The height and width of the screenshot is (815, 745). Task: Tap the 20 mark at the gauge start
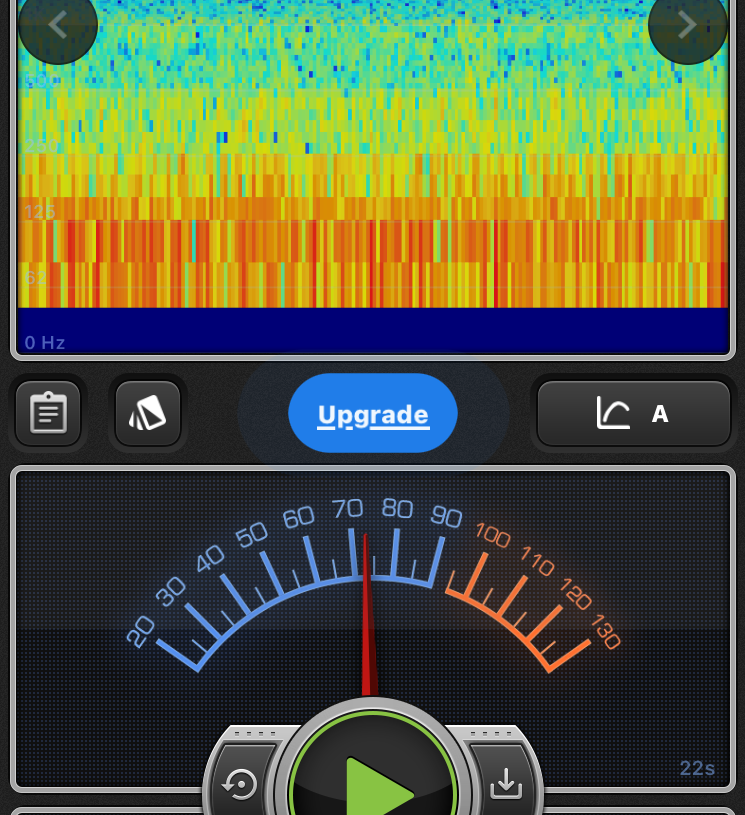click(x=141, y=630)
